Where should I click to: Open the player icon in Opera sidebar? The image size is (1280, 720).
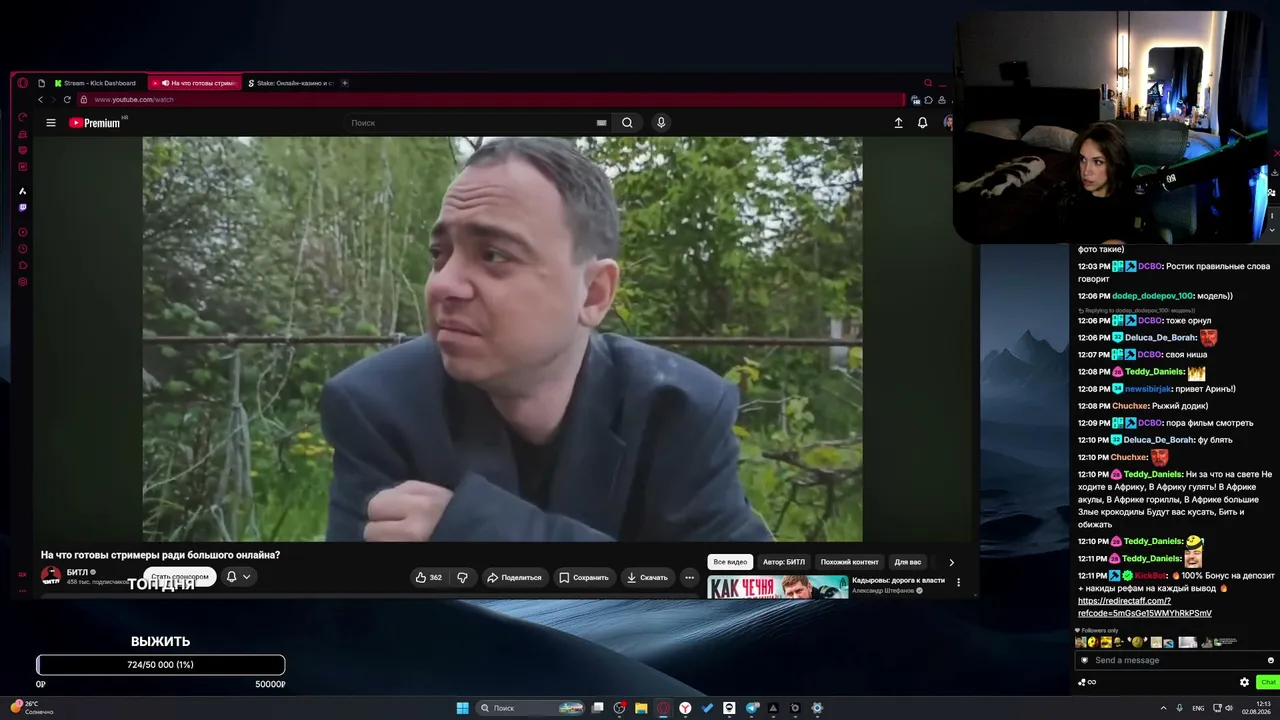pyautogui.click(x=23, y=232)
